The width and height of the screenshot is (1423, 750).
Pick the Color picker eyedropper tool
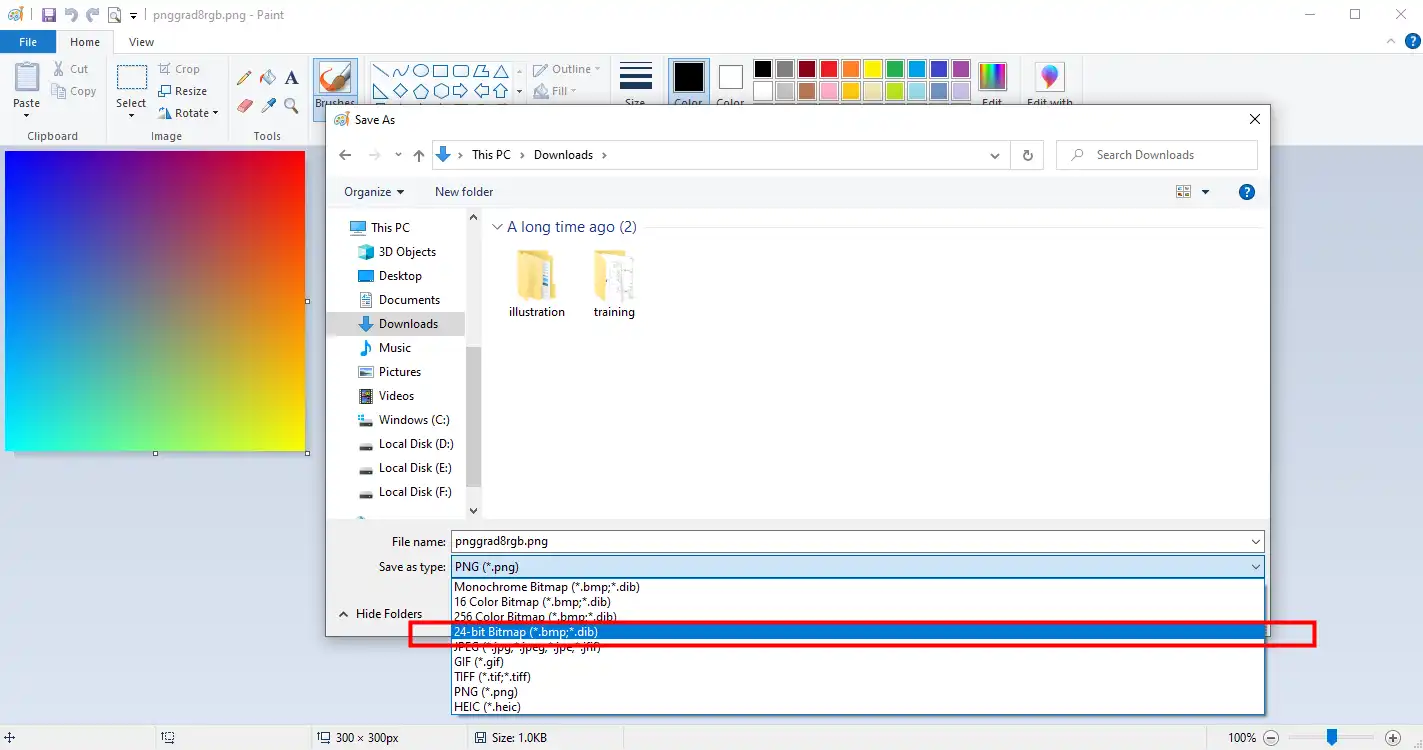coord(268,105)
